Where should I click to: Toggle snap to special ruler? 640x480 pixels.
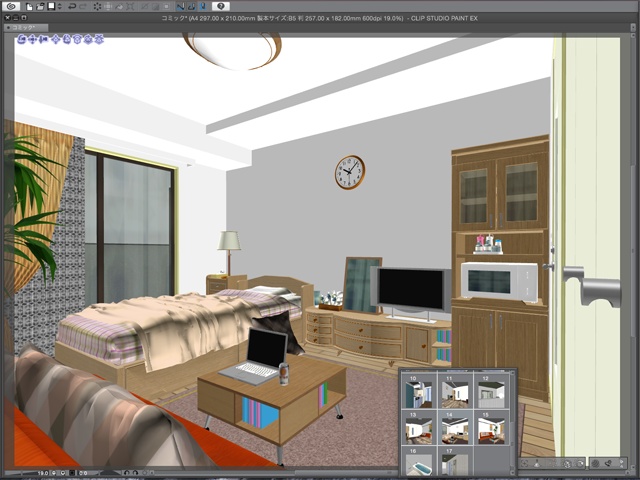coord(191,6)
